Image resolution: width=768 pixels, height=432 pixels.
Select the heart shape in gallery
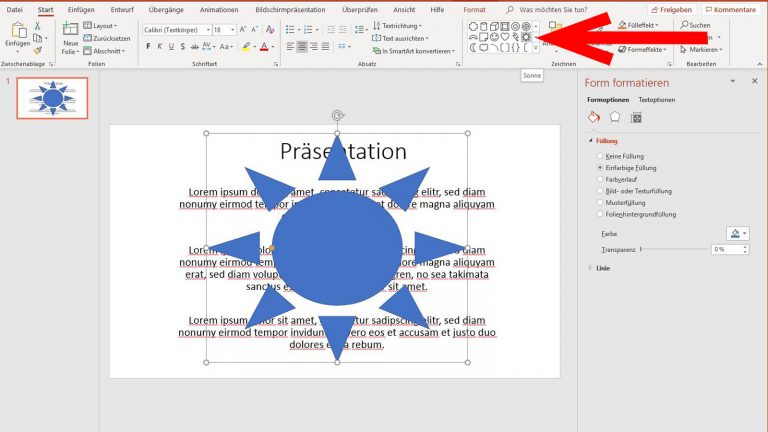click(x=505, y=37)
